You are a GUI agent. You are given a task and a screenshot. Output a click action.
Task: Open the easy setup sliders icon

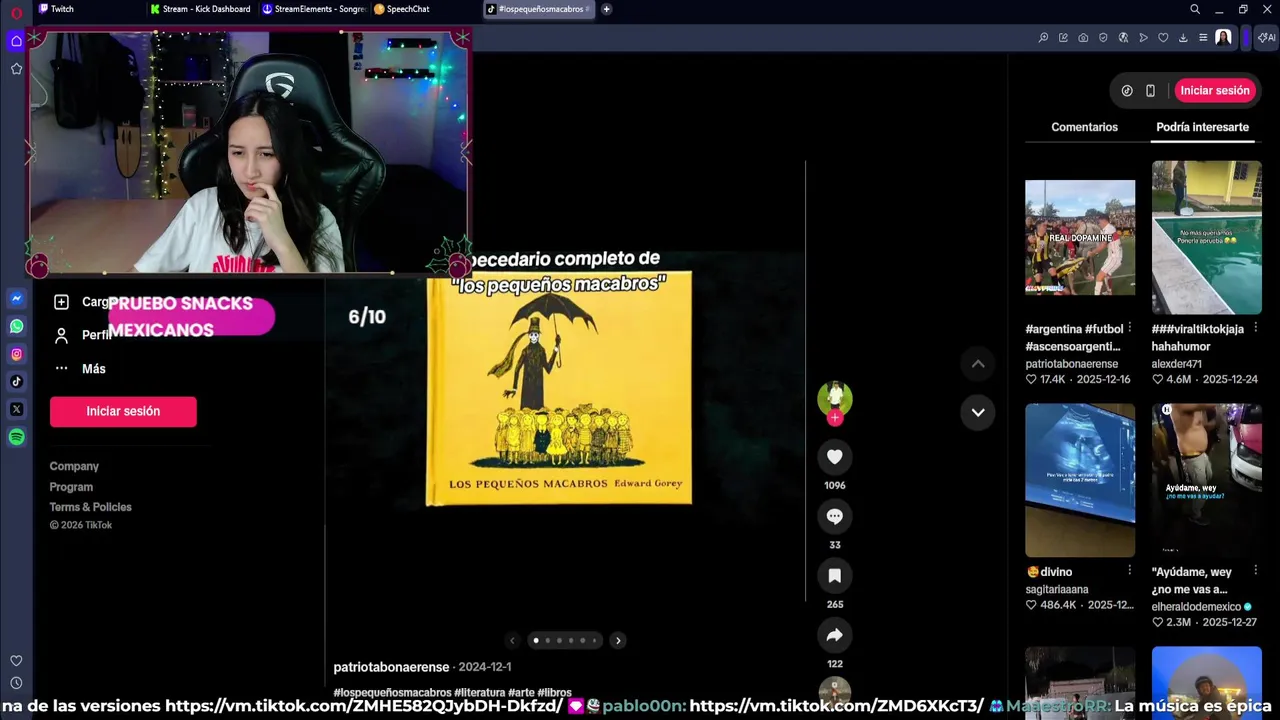(x=1203, y=38)
